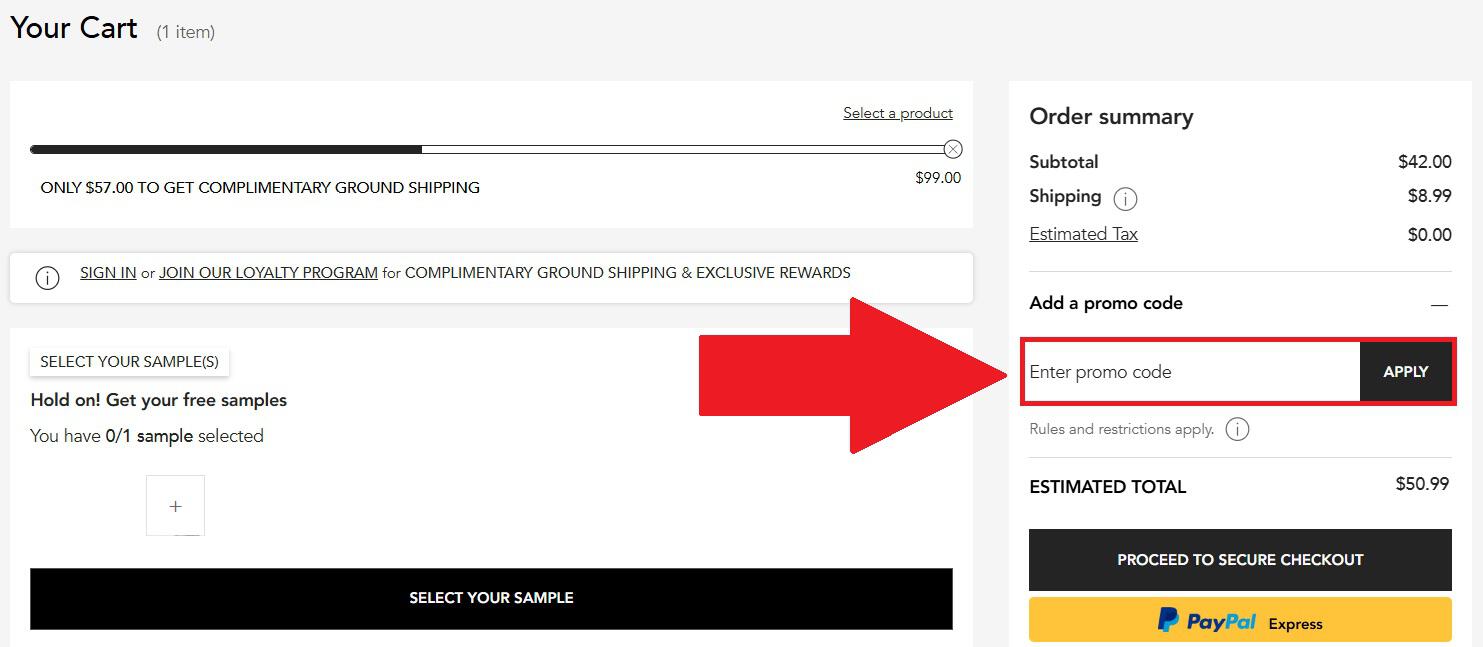
Task: Click the 'Rules and restrictions apply.' text
Action: click(x=1122, y=429)
